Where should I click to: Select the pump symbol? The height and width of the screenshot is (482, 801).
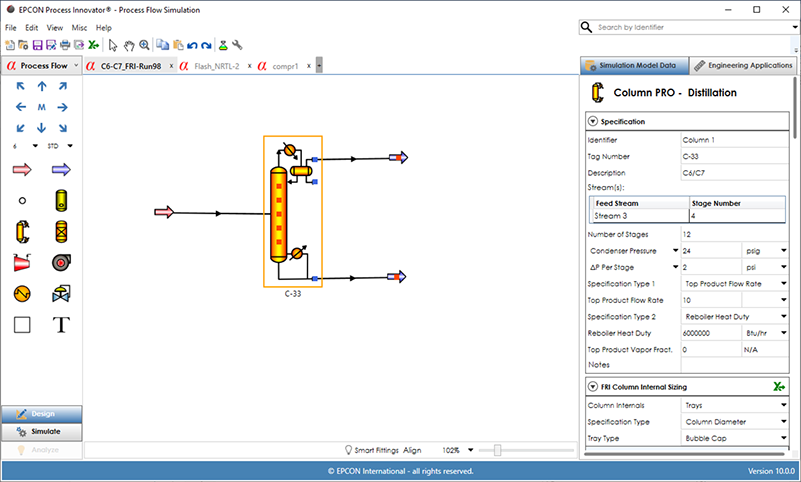click(x=61, y=262)
